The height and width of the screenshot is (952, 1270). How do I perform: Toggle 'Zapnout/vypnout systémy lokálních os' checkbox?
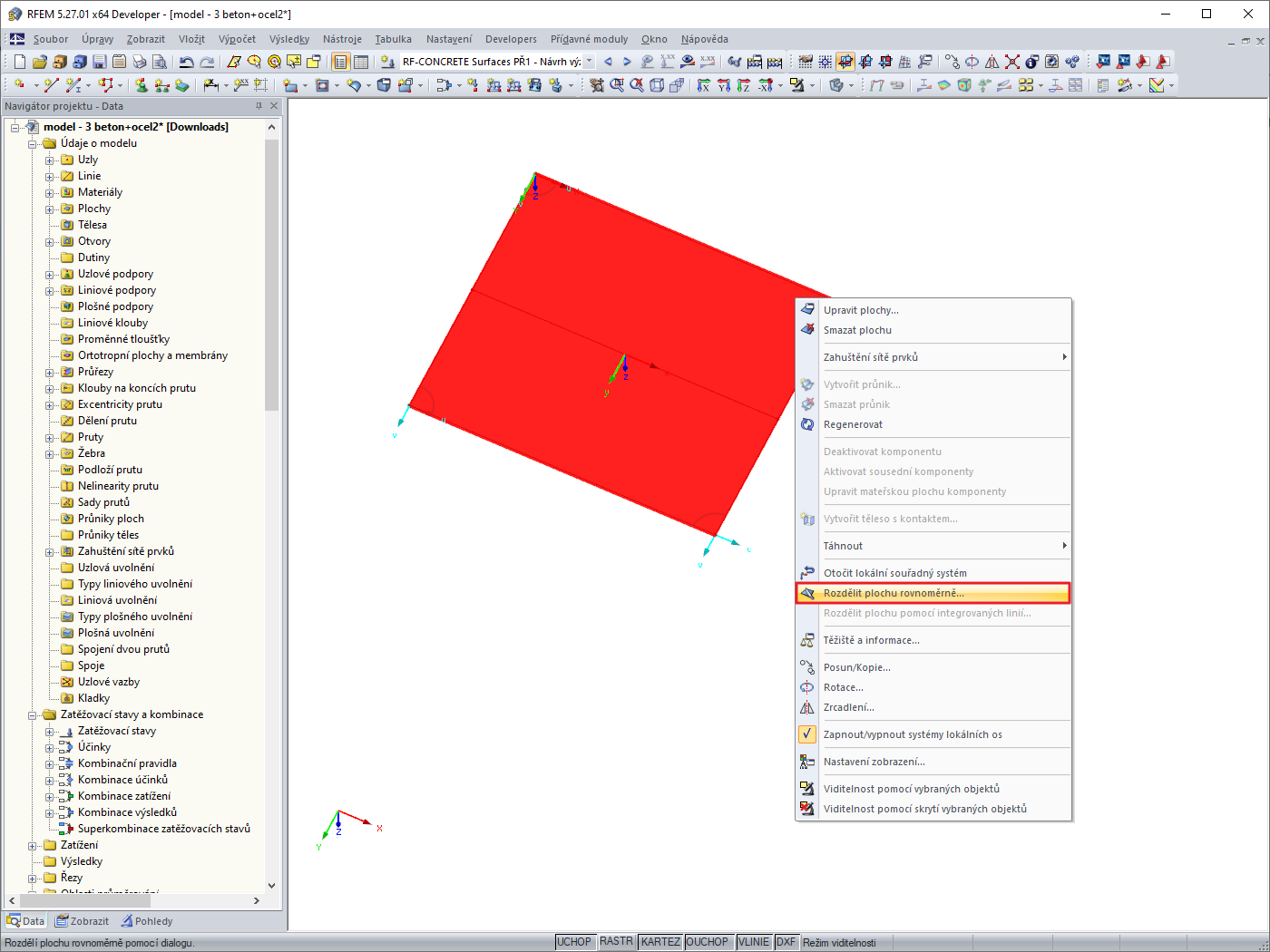click(x=807, y=734)
